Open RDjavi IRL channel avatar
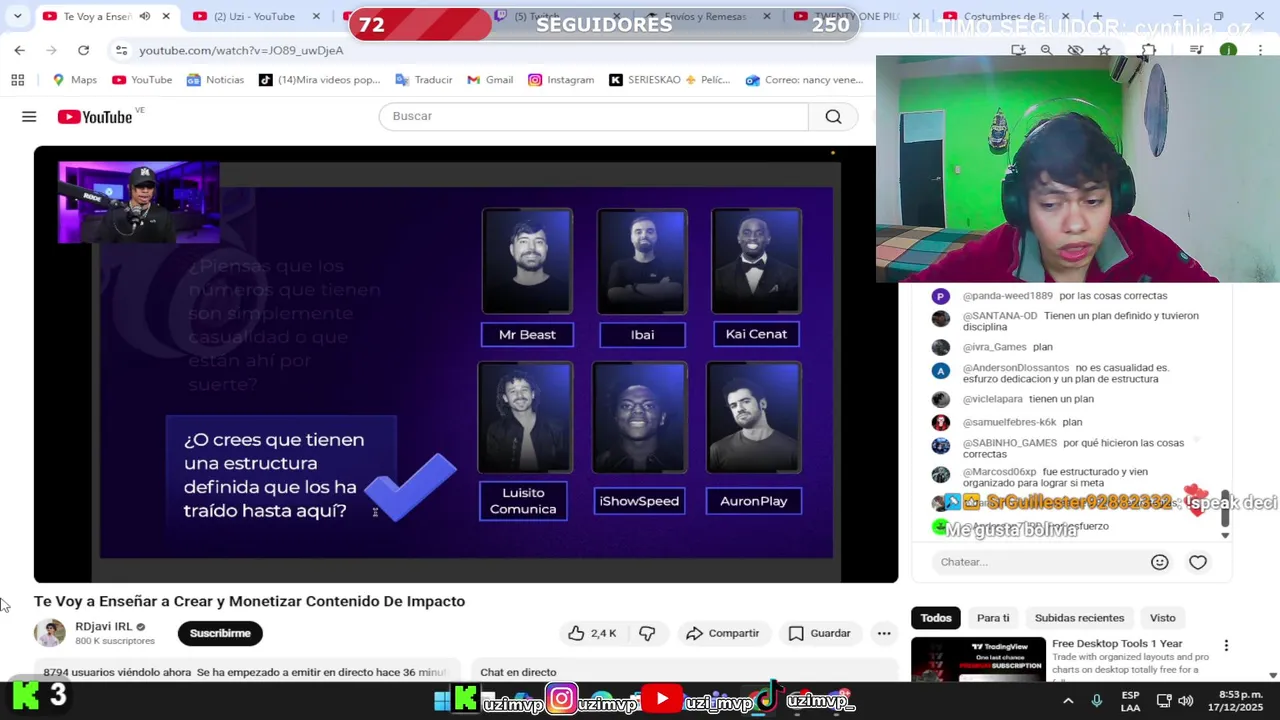This screenshot has width=1280, height=720. [x=49, y=633]
